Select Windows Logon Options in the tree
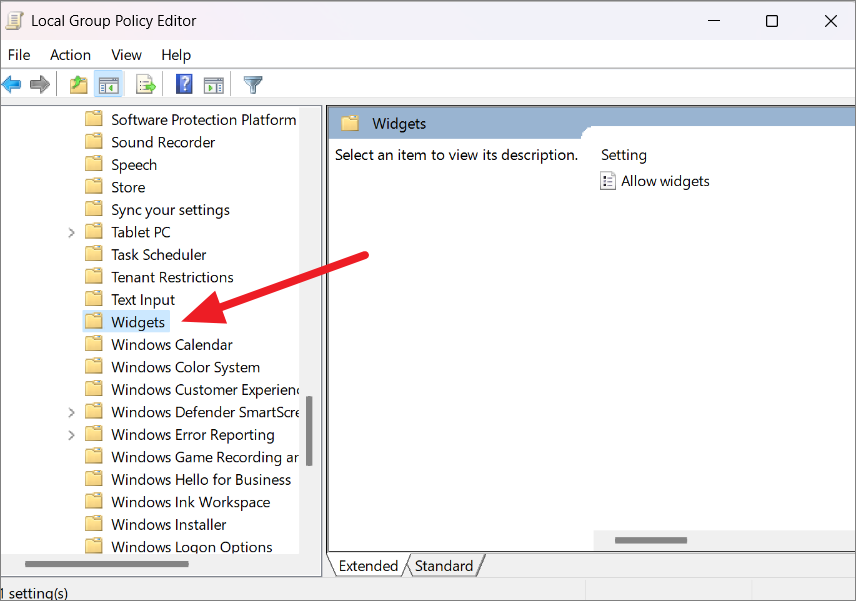Viewport: 856px width, 601px height. coord(192,546)
